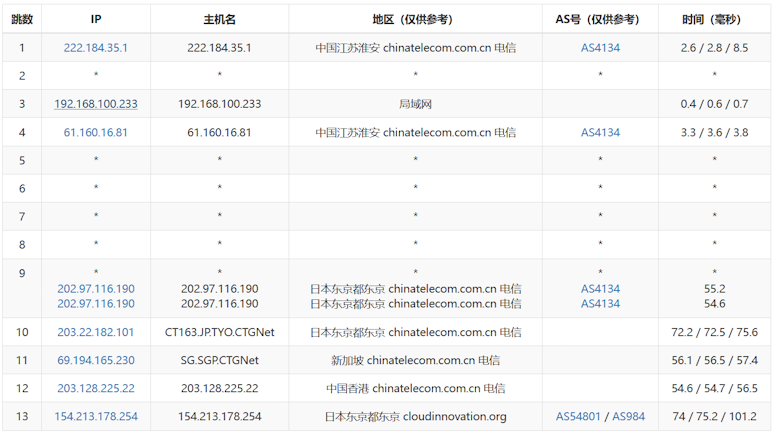This screenshot has height=438, width=780.
Task: Click the 地区（仅供参考）column header
Action: point(415,19)
